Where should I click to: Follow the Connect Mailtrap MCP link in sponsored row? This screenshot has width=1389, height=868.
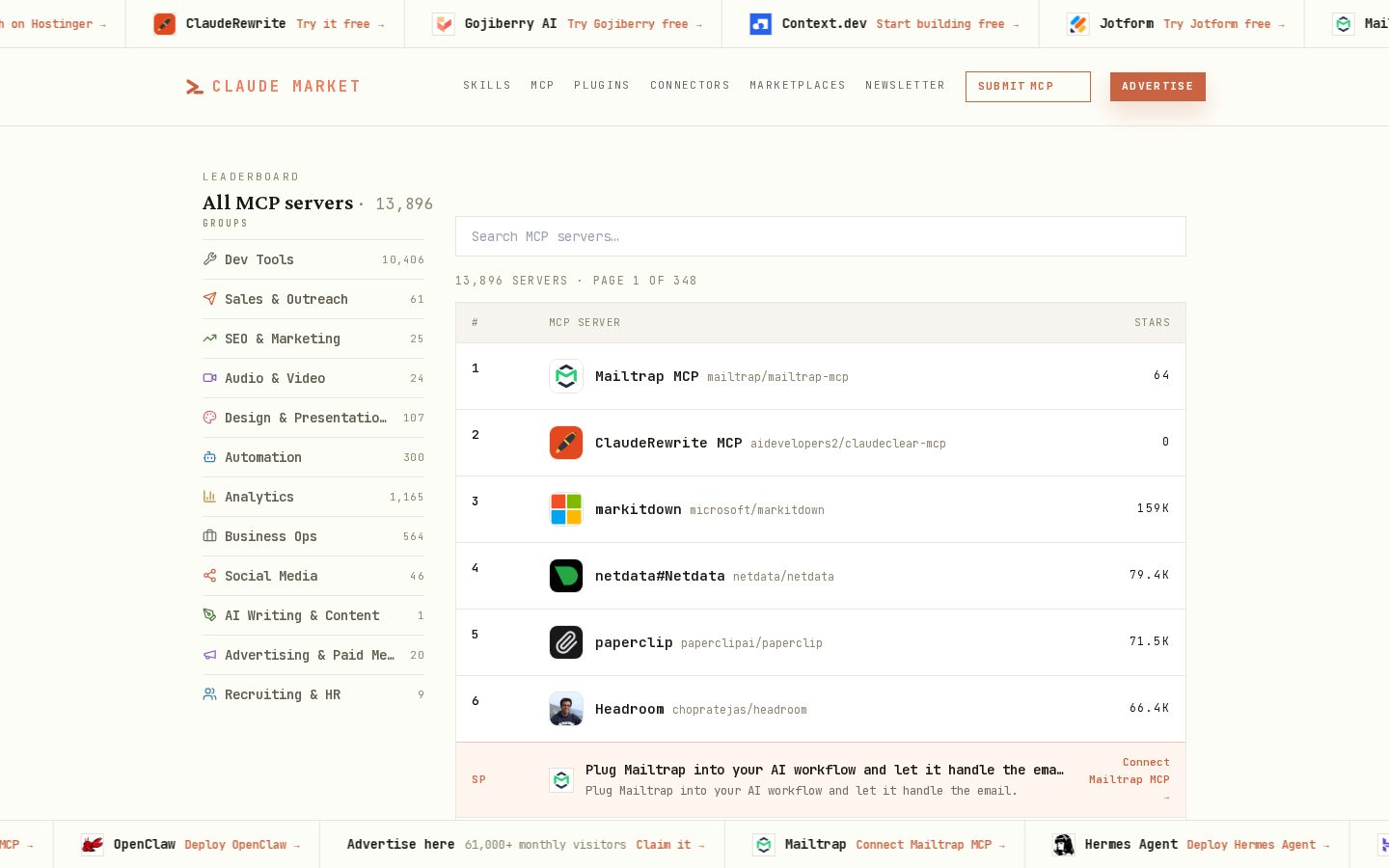pyautogui.click(x=1130, y=779)
